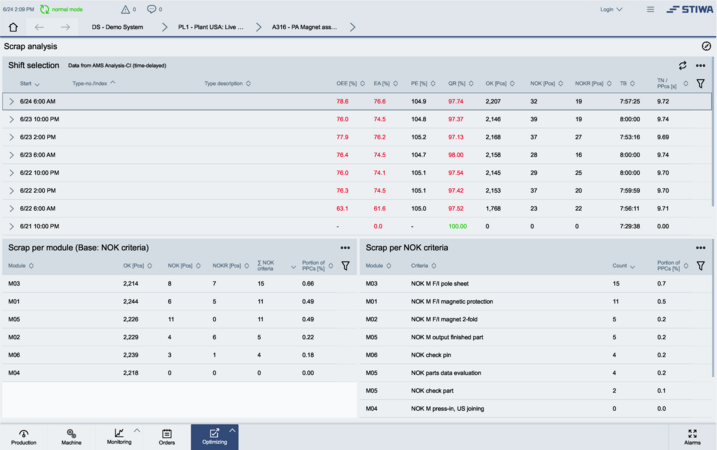Click the STIWA logo
This screenshot has width=717, height=450.
(x=690, y=9)
